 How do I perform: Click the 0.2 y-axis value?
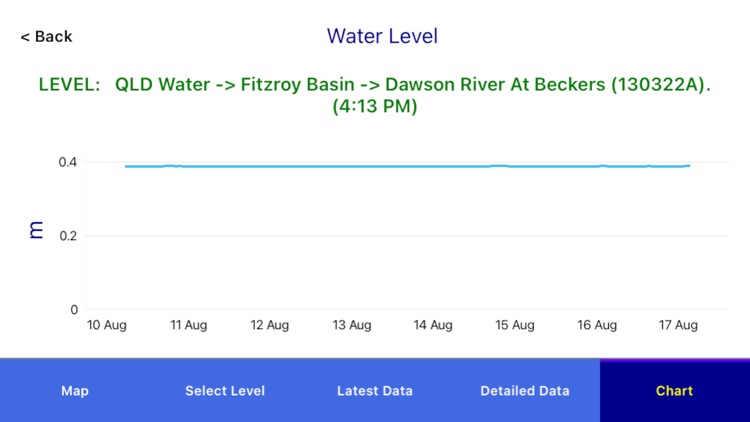coord(68,236)
